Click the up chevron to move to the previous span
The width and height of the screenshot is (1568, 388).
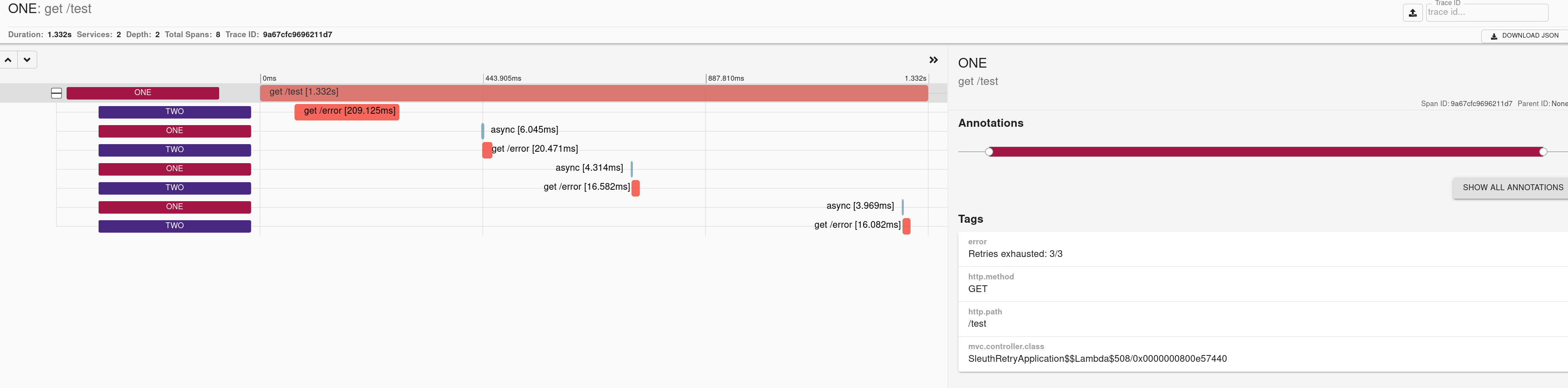click(8, 60)
